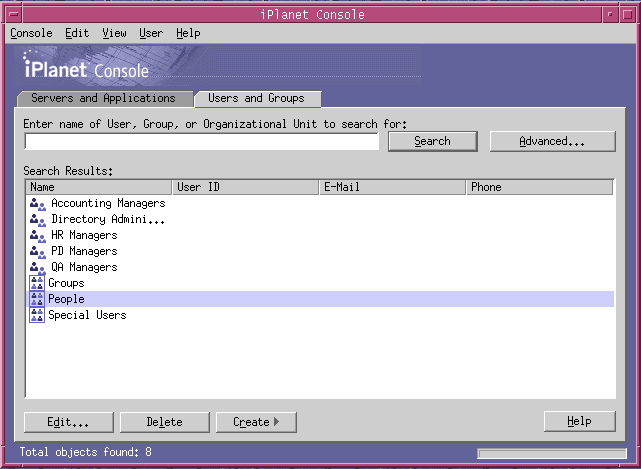Maximize the iPlanet Console window
Screen dimensions: 641x469
pos(628,15)
